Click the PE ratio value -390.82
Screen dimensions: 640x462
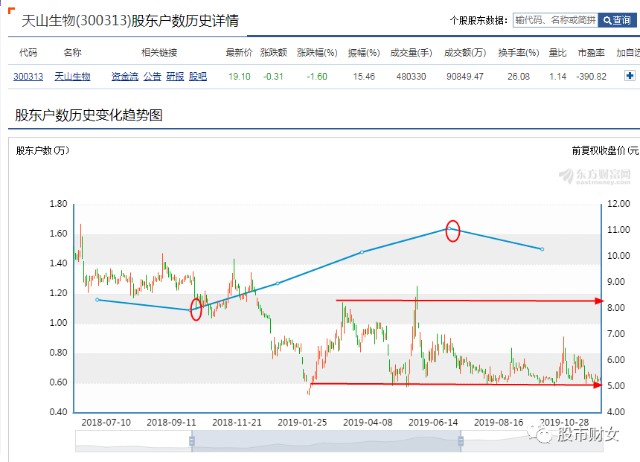(591, 76)
